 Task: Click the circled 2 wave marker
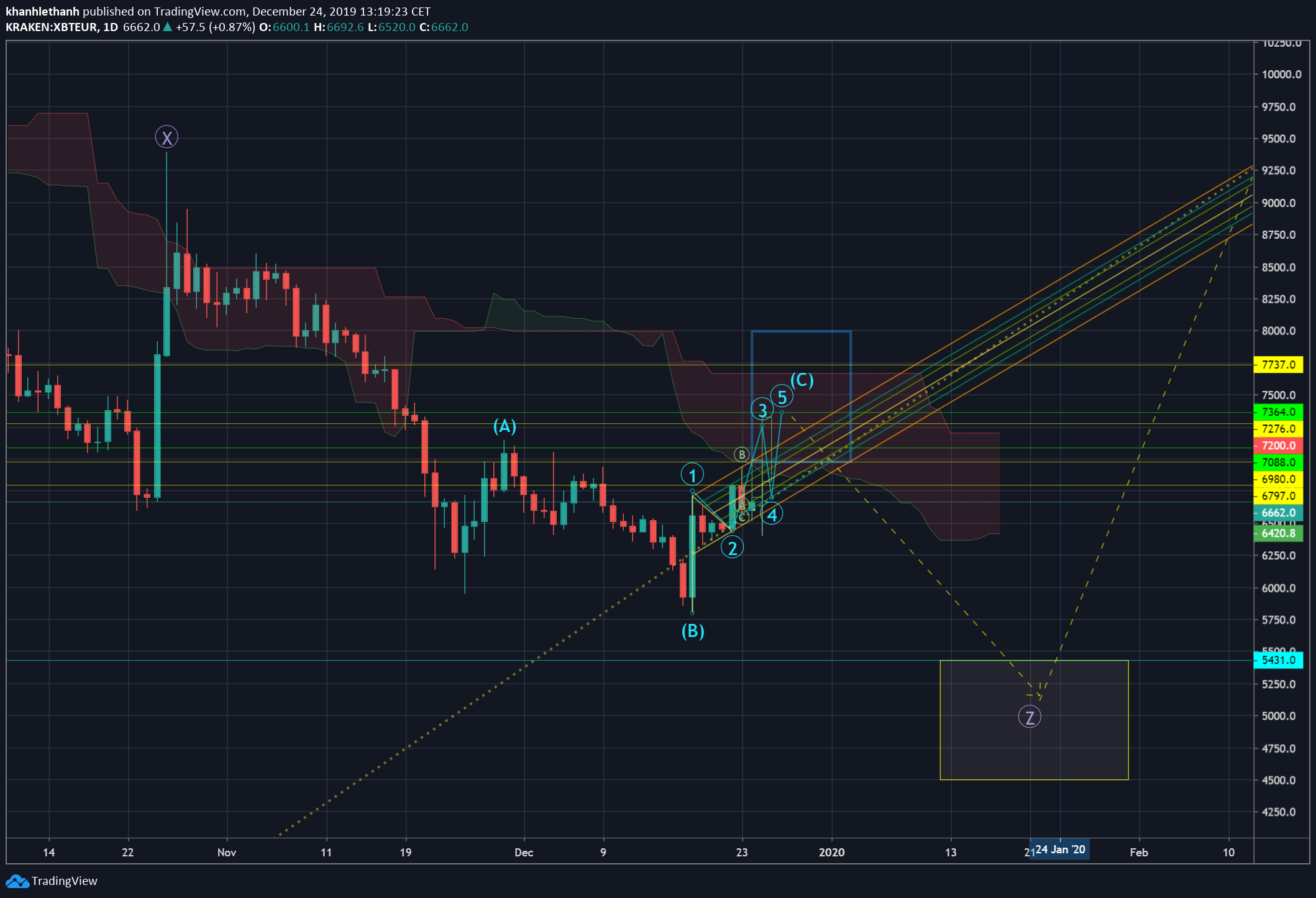coord(733,548)
